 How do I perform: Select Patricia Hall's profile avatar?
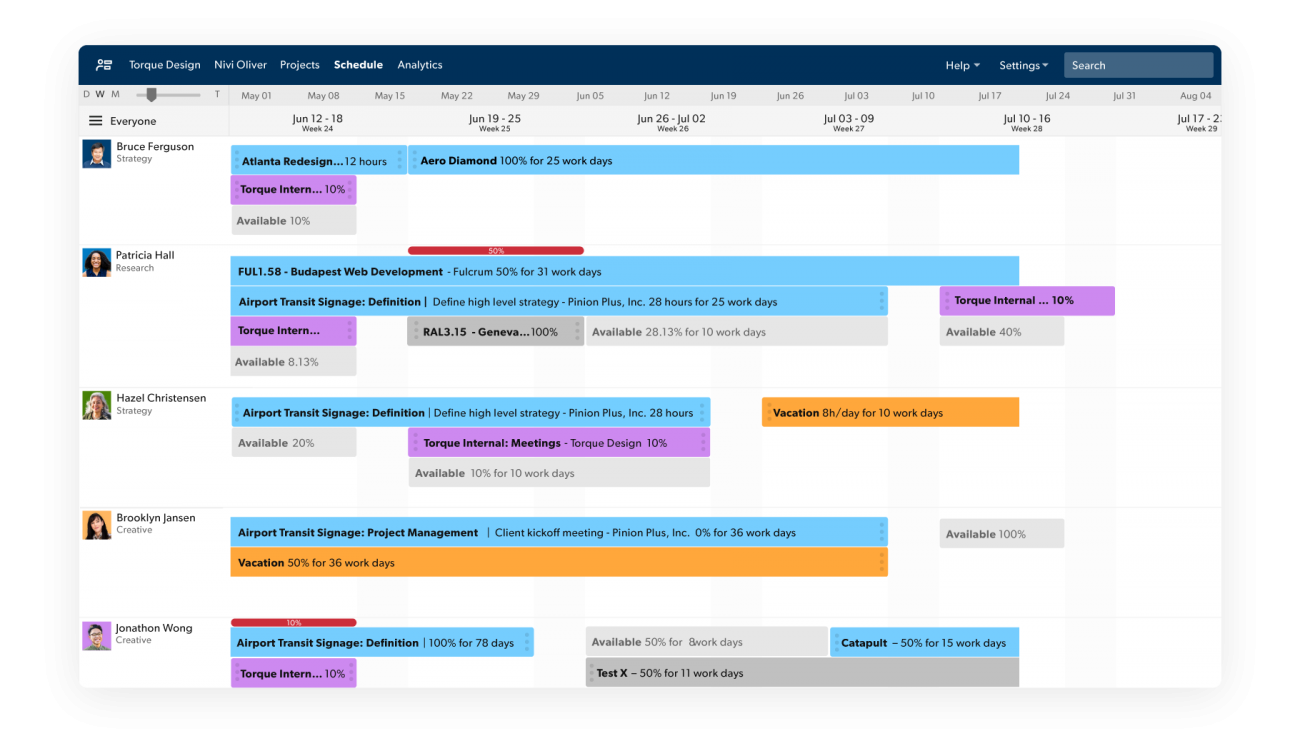pyautogui.click(x=96, y=262)
